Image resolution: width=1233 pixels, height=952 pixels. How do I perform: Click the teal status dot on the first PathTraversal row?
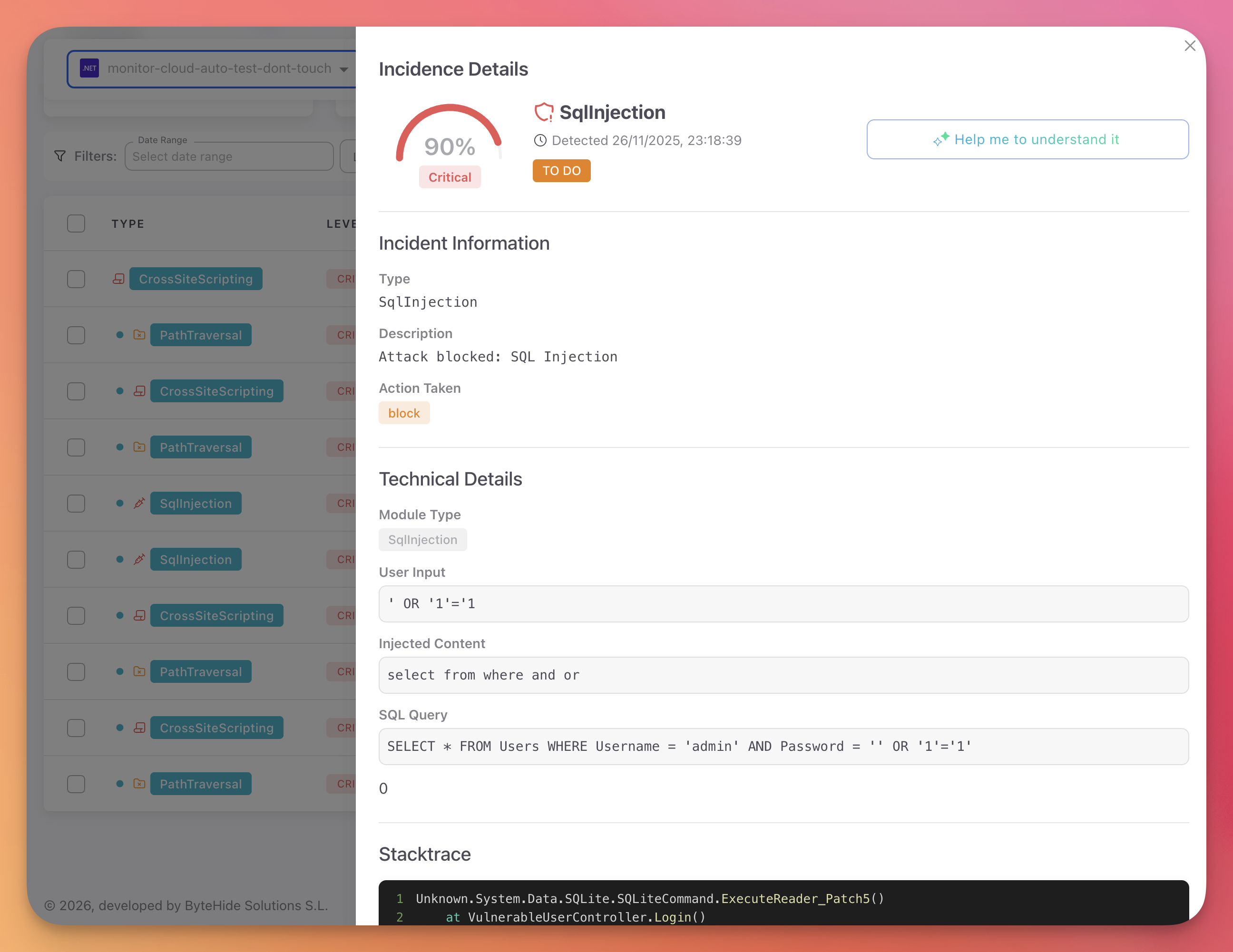coord(119,335)
